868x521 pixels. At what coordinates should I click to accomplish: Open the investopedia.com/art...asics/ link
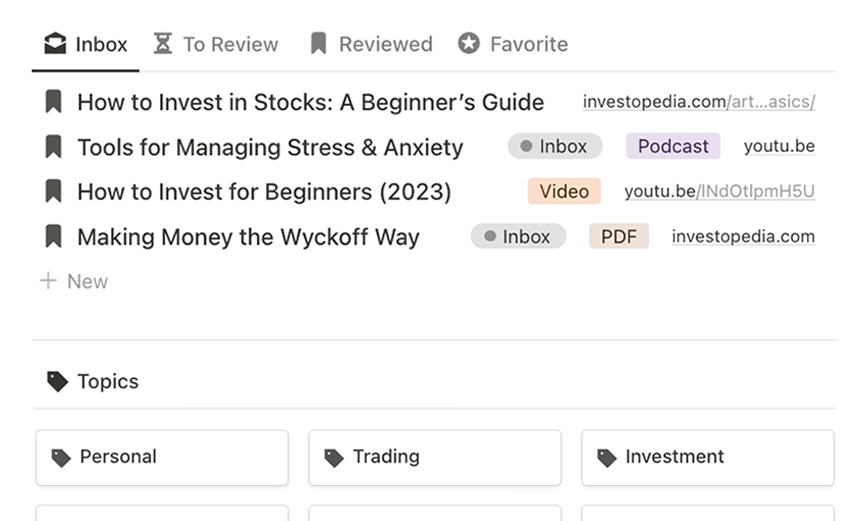coord(698,102)
